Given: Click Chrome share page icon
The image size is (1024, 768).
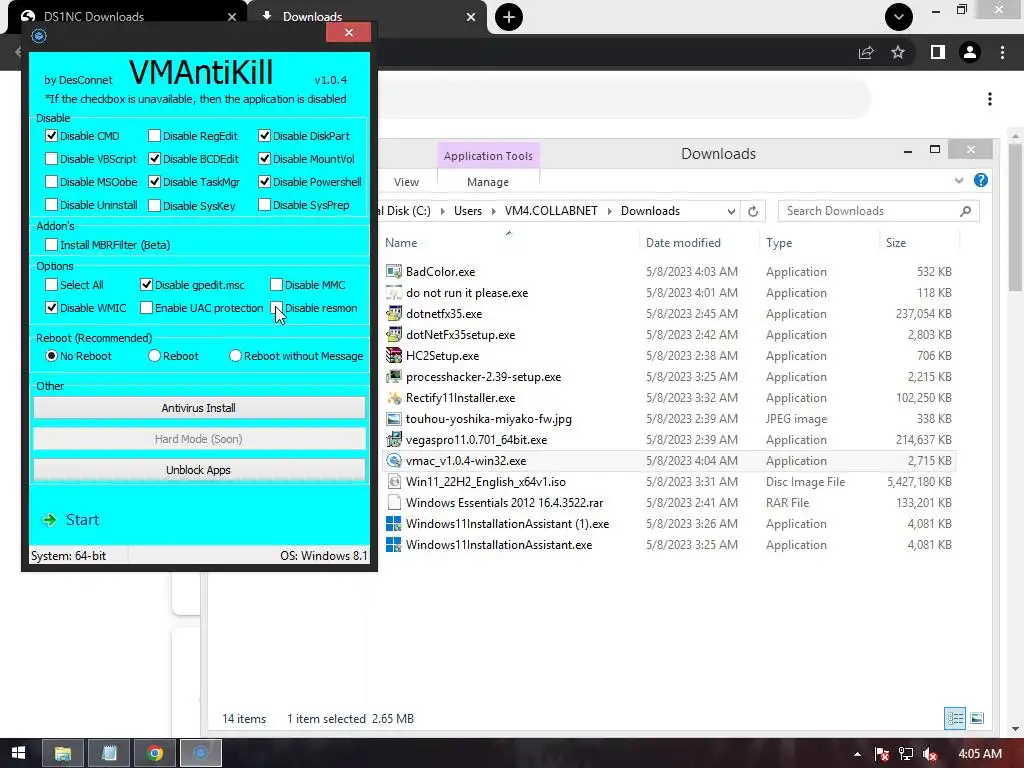Looking at the screenshot, I should 866,52.
